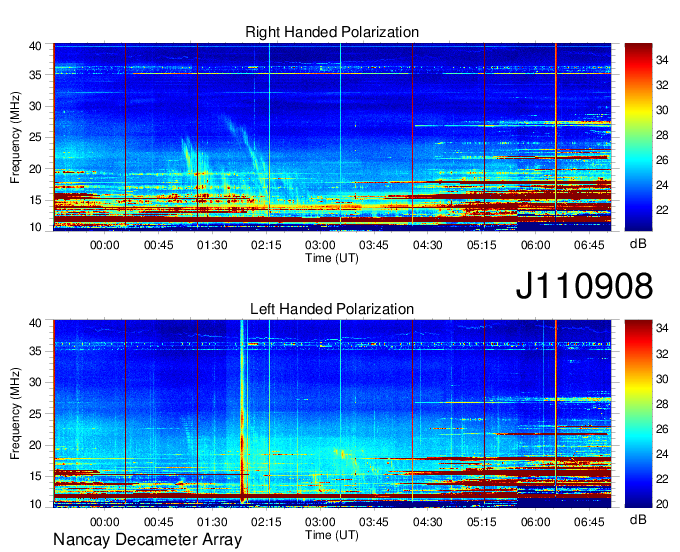Click the dB label under the top colorbar
The image size is (680, 552).
638,244
